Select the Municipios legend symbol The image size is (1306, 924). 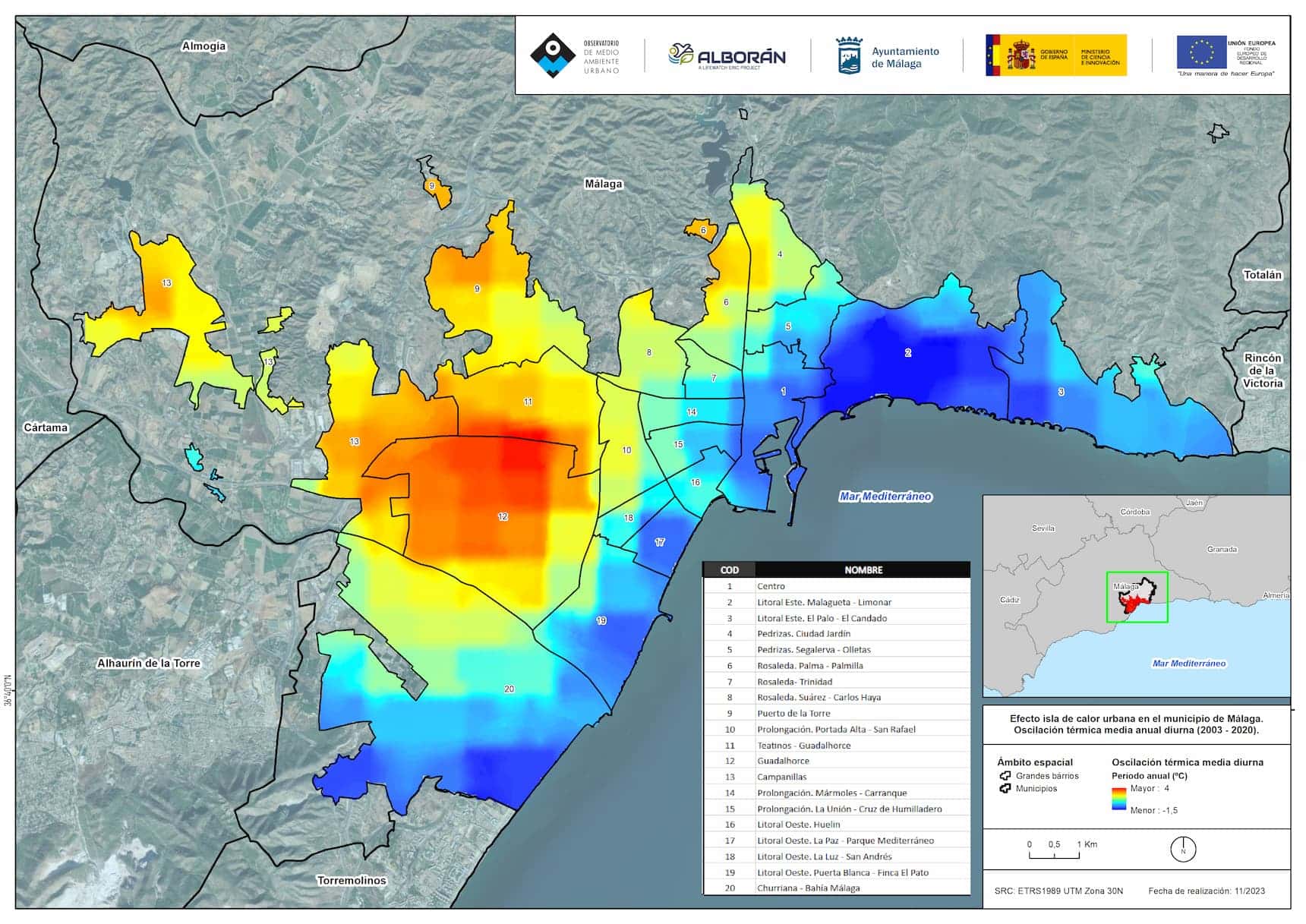[1005, 789]
